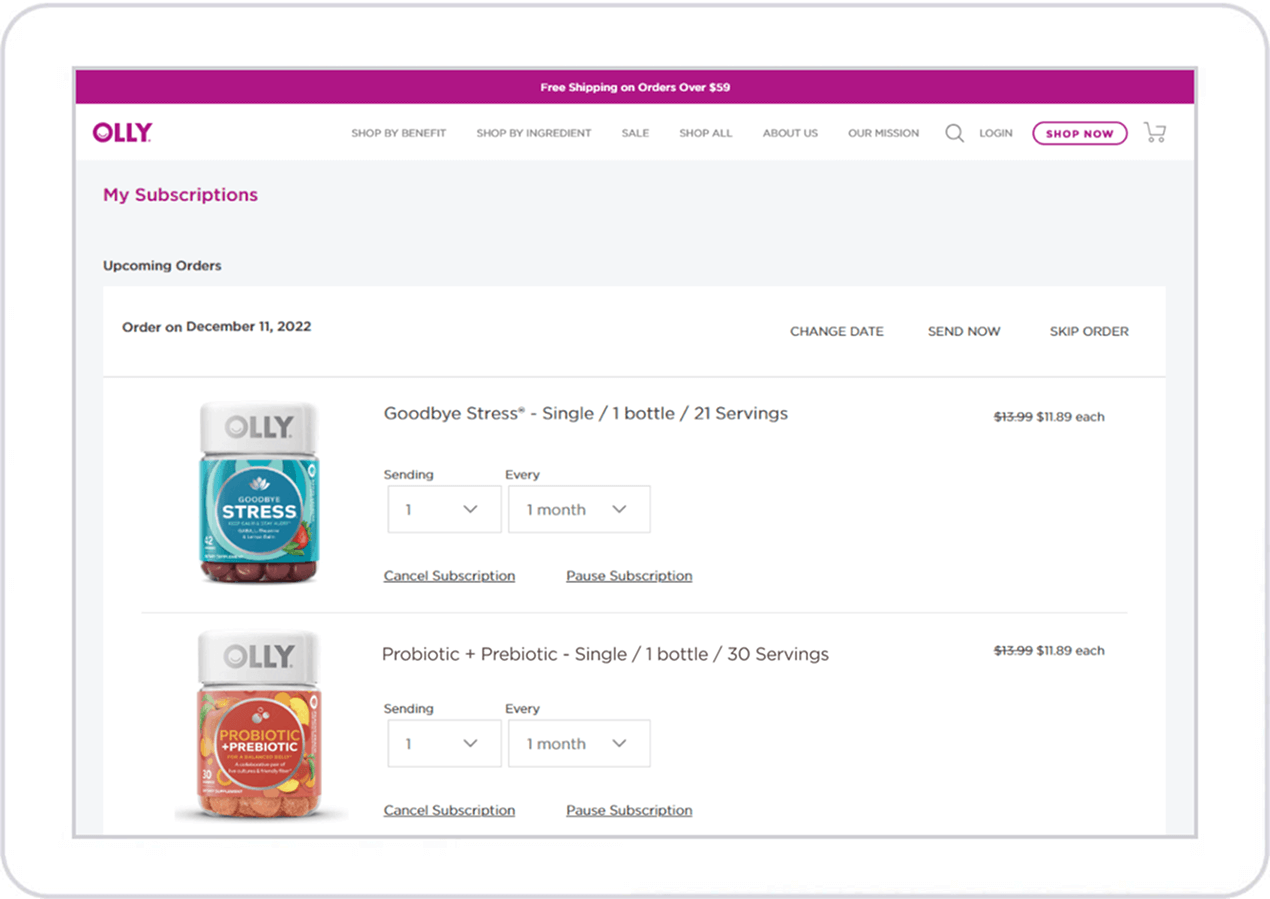The image size is (1270, 899).
Task: Open the search magnifier icon
Action: [x=955, y=133]
